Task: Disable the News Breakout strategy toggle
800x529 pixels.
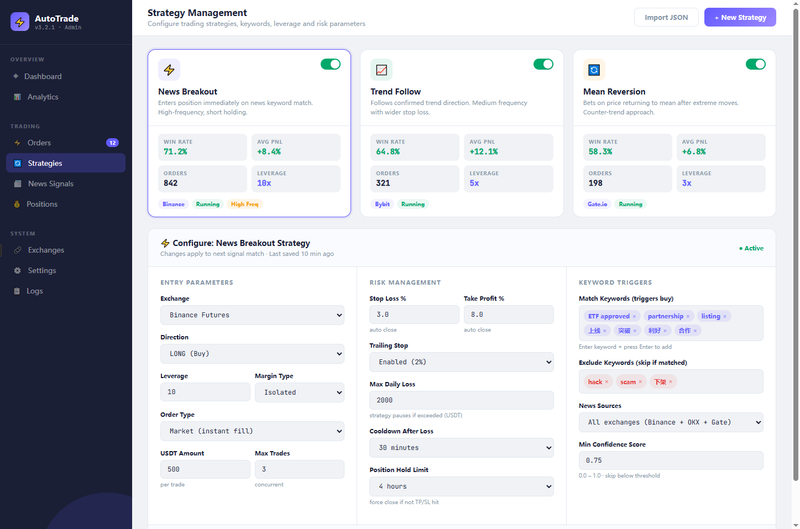Action: [x=330, y=64]
